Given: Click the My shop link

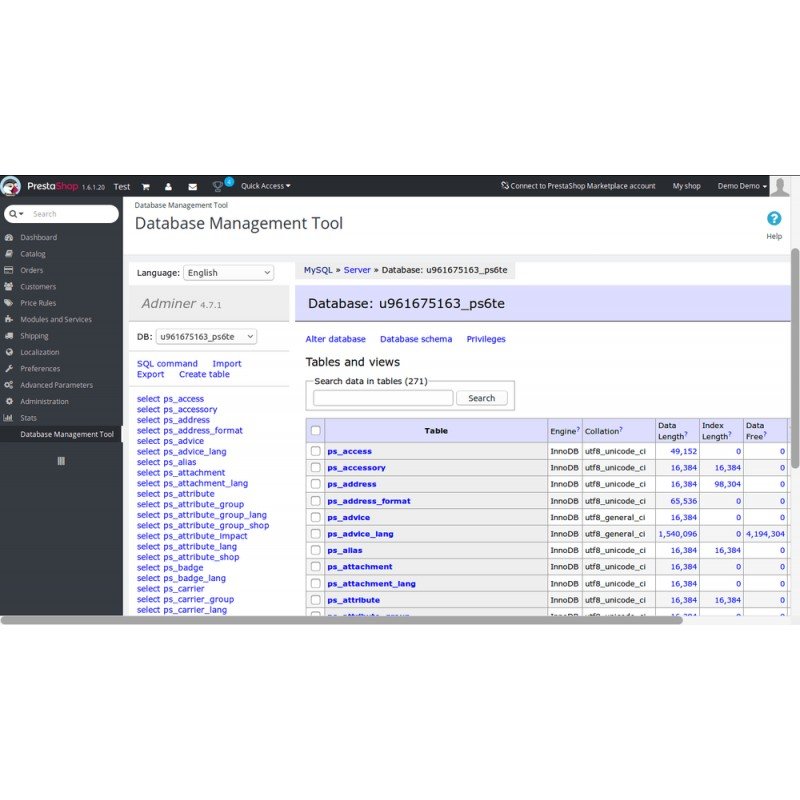Looking at the screenshot, I should [686, 186].
